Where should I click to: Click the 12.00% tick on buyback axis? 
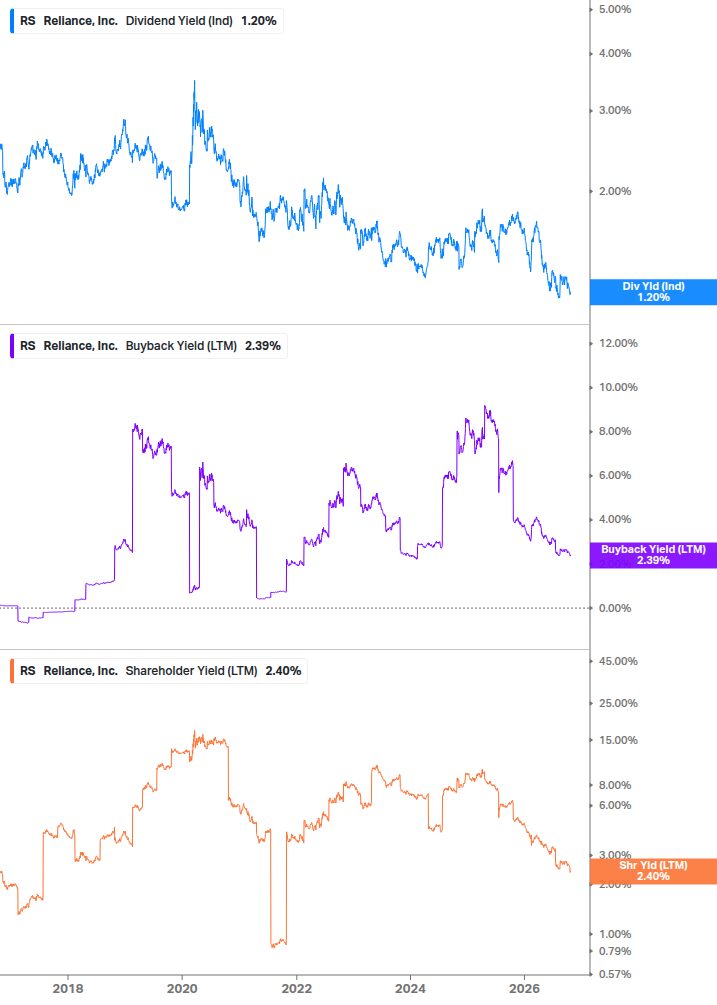pos(618,344)
